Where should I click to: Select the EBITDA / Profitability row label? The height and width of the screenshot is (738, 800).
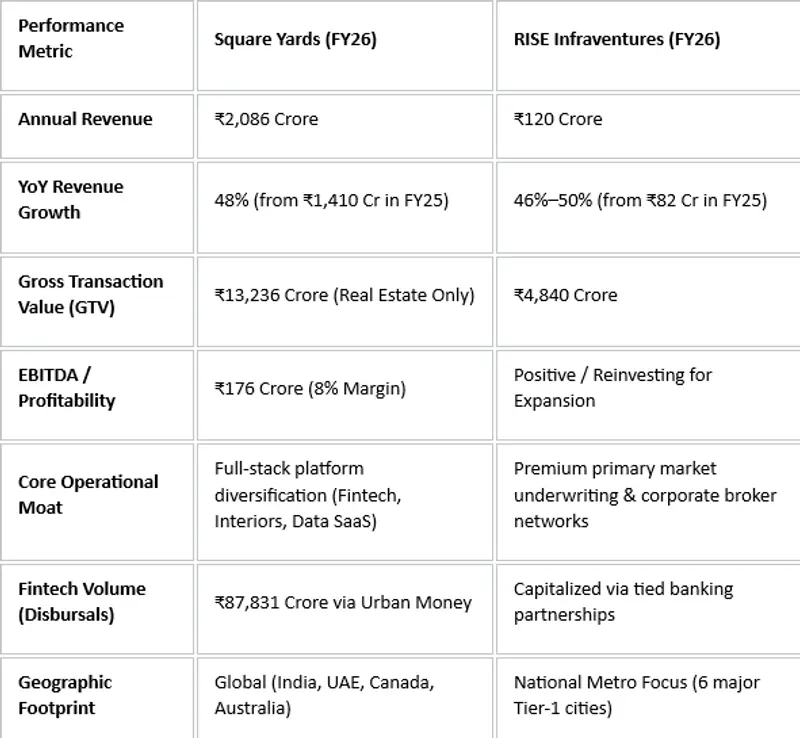(97, 395)
